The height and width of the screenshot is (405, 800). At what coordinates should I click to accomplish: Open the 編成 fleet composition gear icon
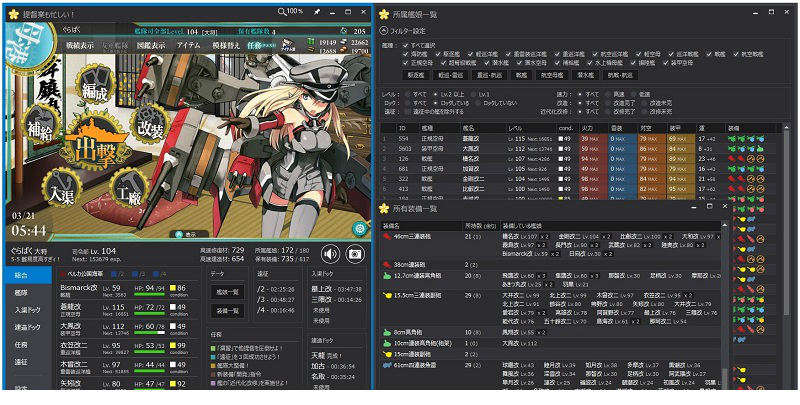[x=96, y=85]
